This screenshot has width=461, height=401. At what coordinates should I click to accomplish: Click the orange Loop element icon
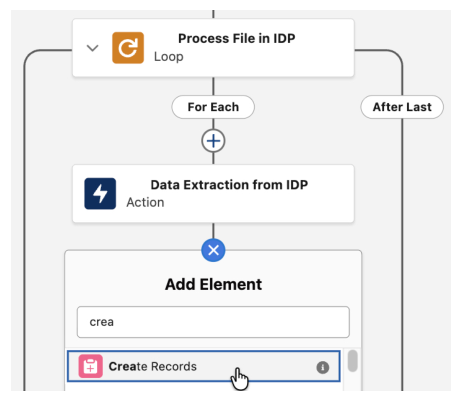128,48
